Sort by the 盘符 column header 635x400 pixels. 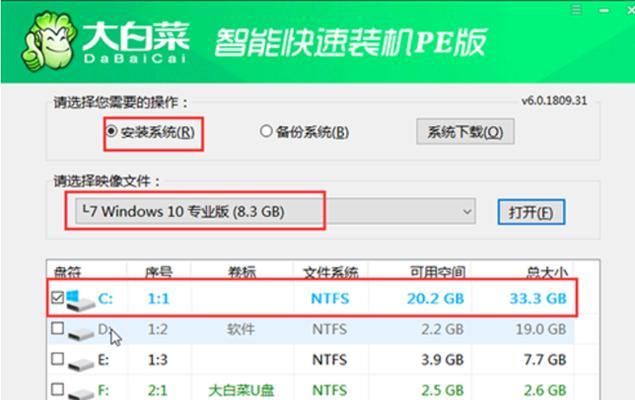[68, 272]
